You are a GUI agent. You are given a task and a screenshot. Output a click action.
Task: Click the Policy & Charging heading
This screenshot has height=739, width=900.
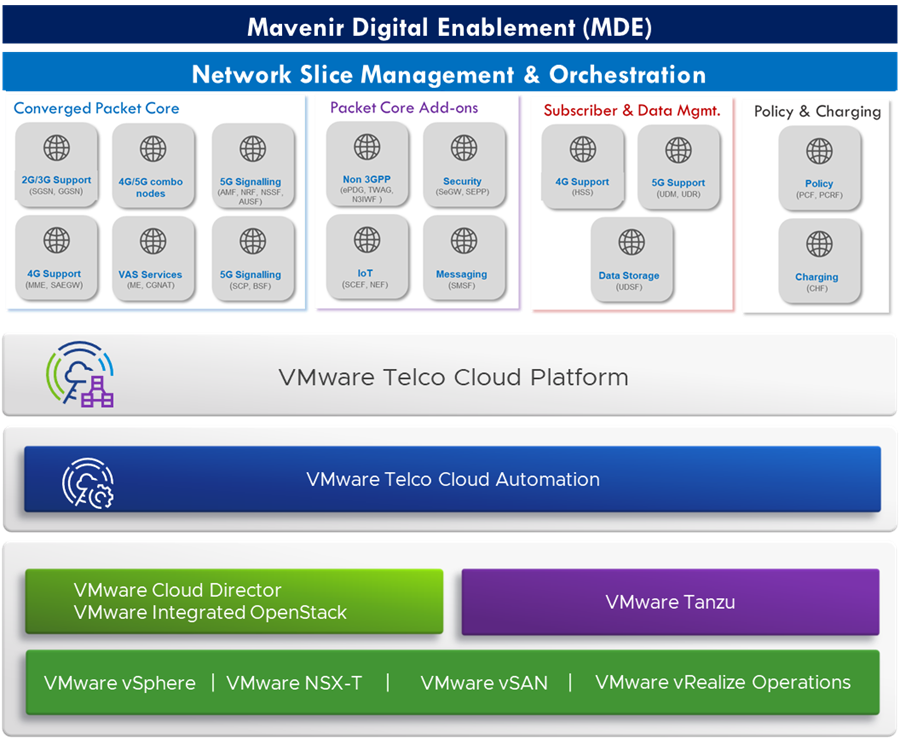tap(817, 111)
